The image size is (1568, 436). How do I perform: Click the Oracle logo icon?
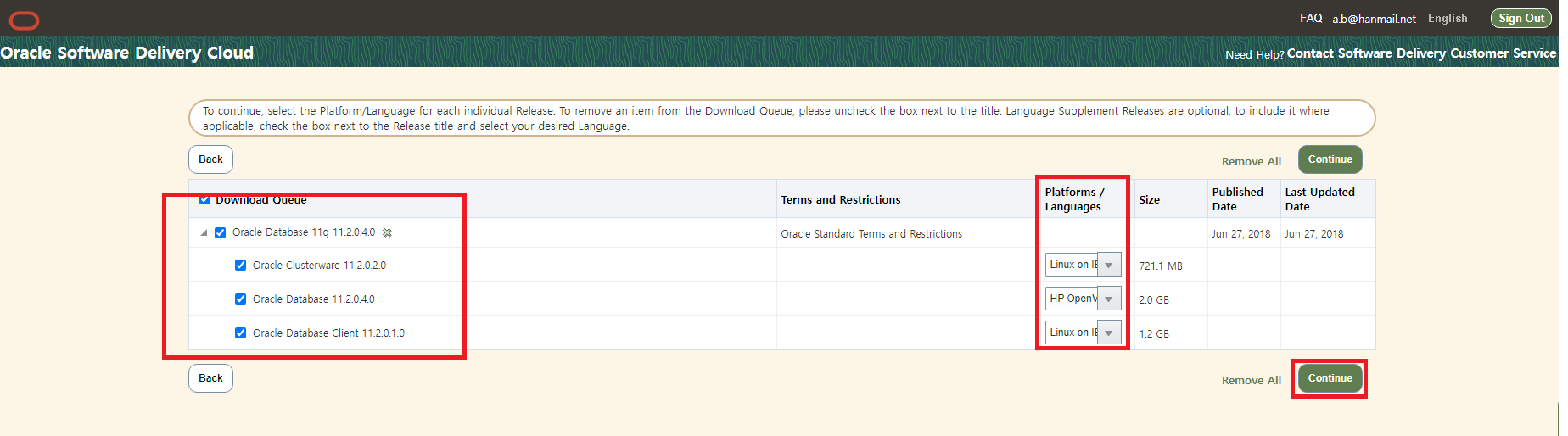[24, 20]
